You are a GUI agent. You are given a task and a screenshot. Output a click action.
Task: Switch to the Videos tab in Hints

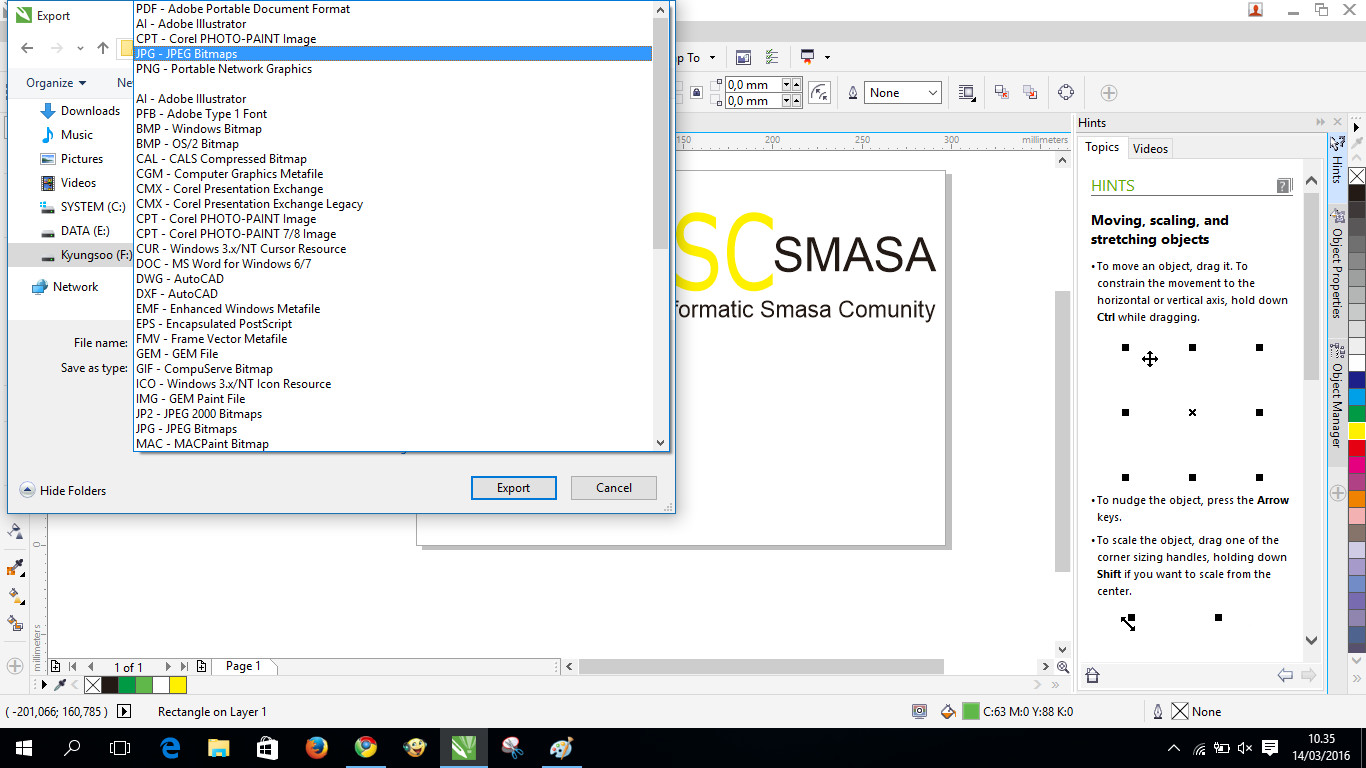coord(1150,149)
